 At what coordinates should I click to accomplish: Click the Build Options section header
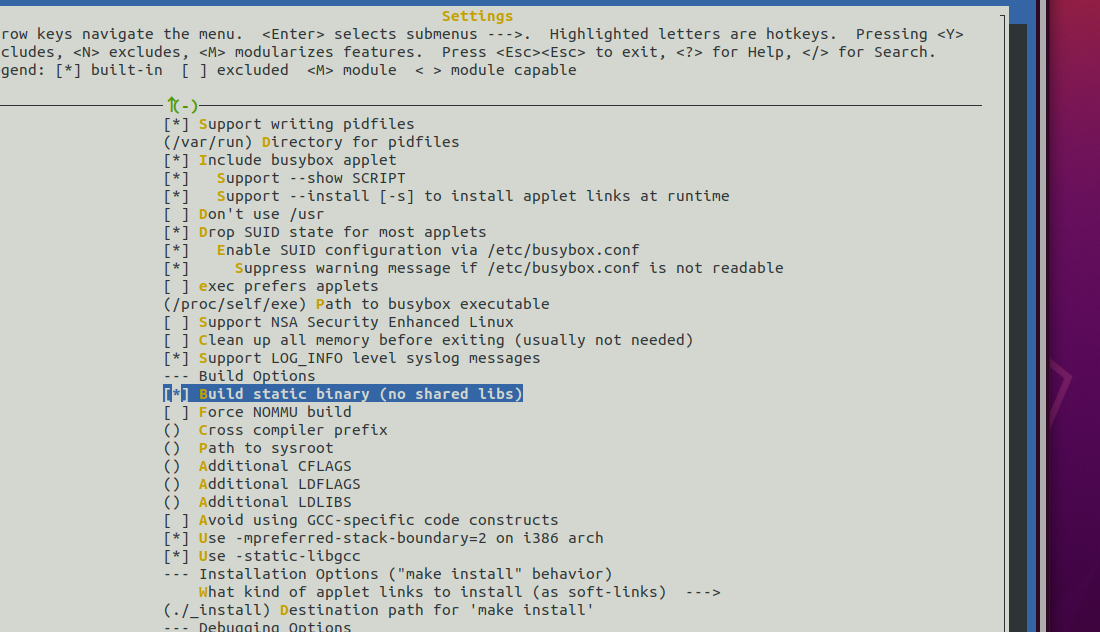point(239,376)
